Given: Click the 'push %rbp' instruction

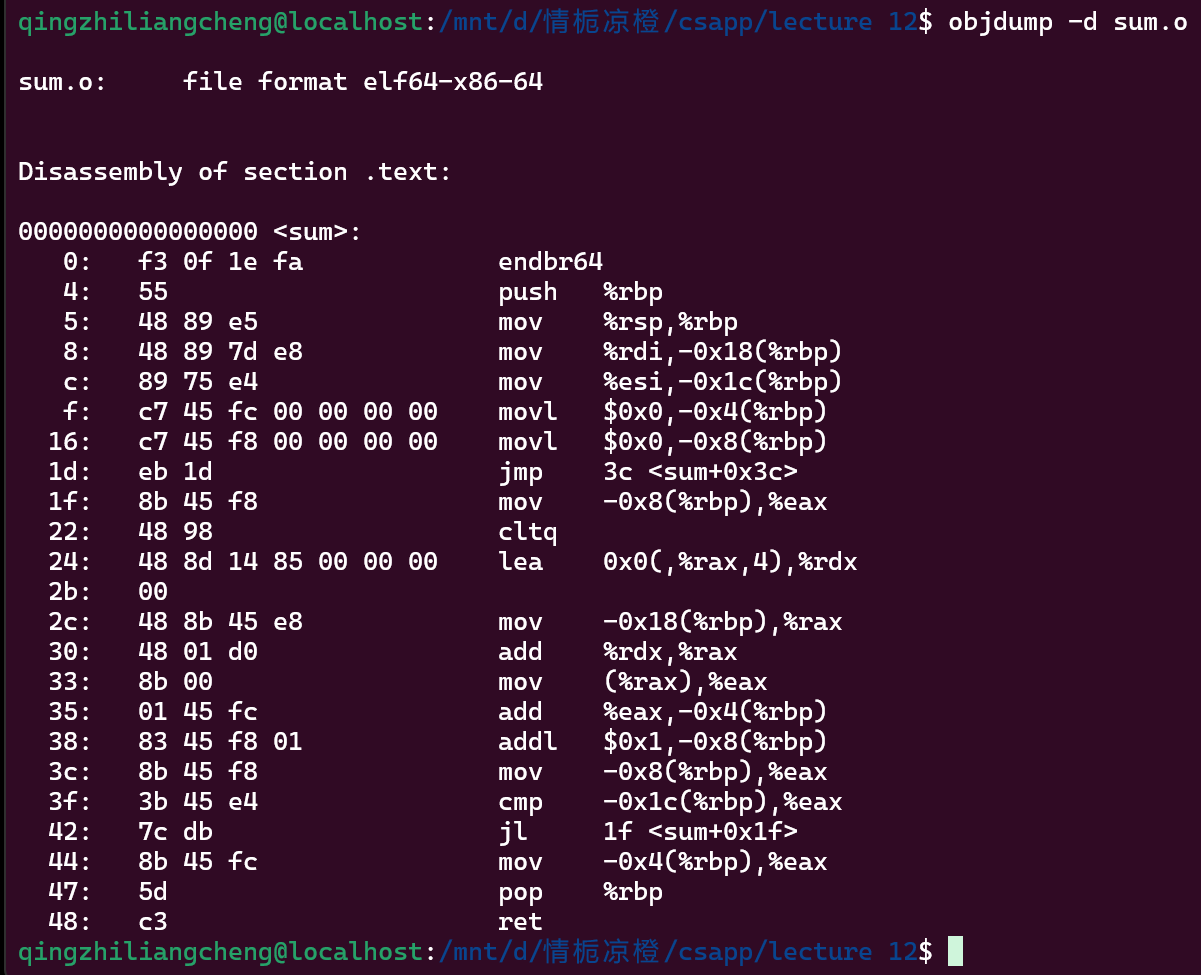Looking at the screenshot, I should point(580,292).
